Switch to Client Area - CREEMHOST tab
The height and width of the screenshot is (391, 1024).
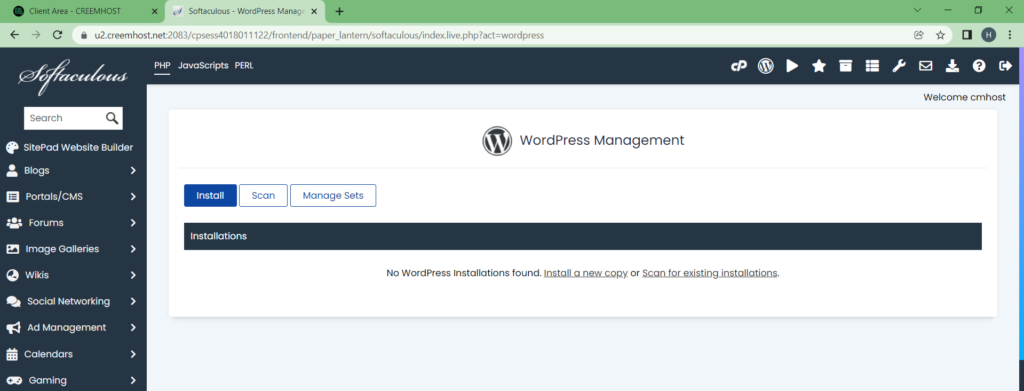point(84,12)
